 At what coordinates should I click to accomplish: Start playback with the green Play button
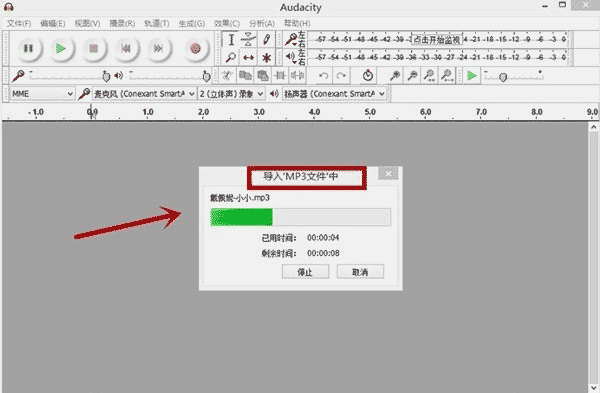[61, 49]
